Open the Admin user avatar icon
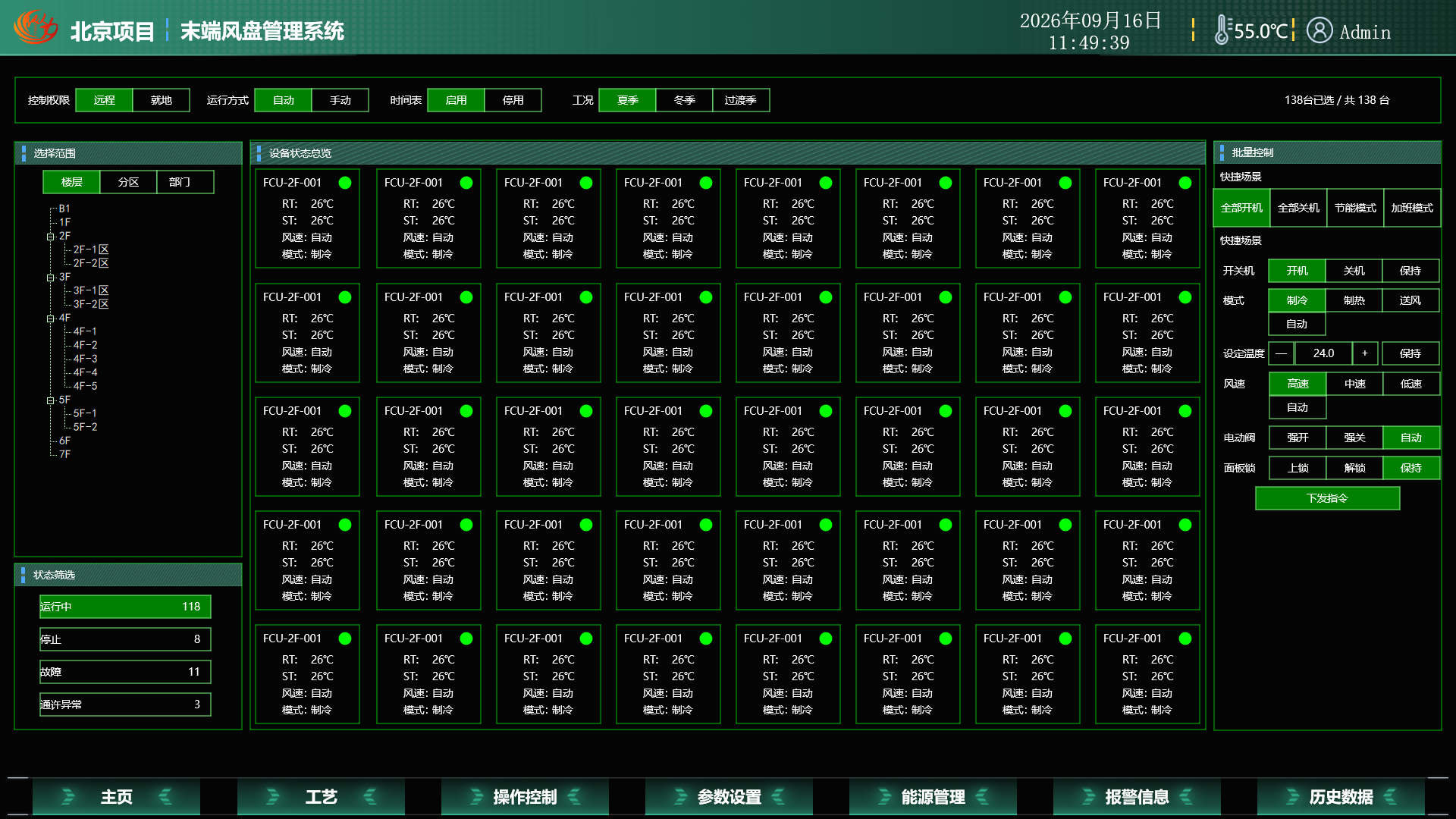 coord(1319,30)
